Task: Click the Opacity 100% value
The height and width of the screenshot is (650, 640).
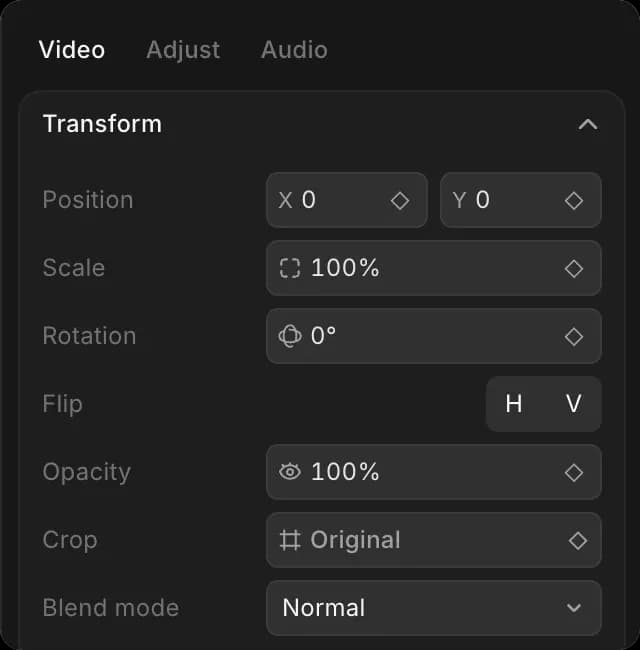Action: (345, 472)
